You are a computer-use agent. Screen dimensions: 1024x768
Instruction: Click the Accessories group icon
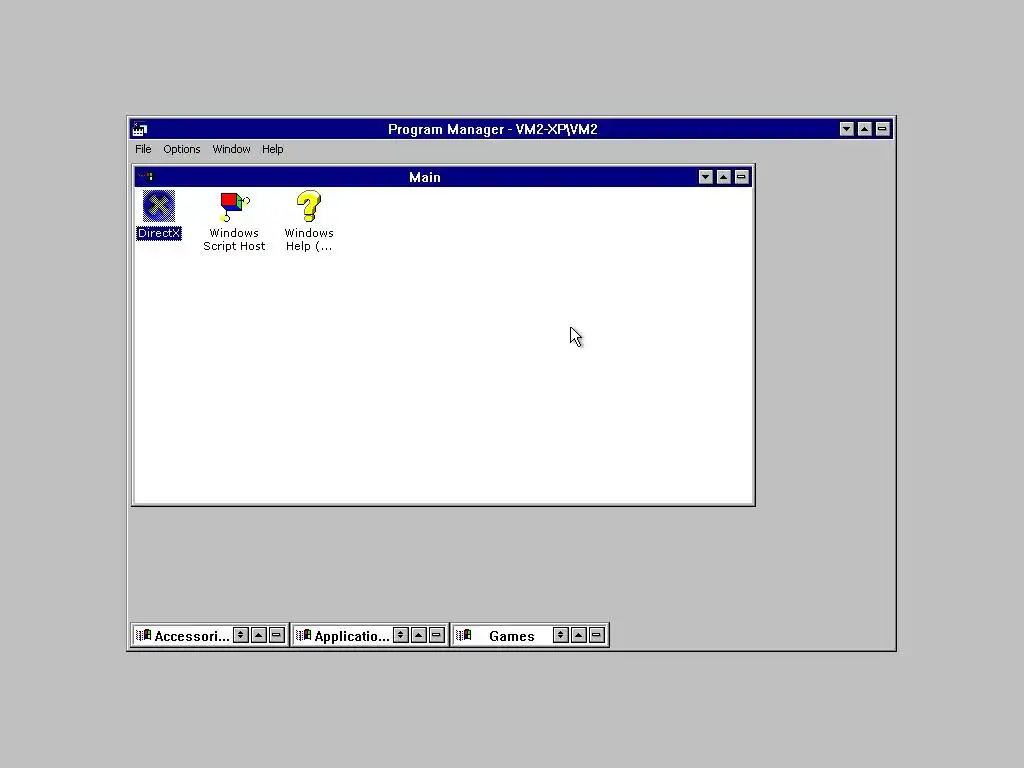click(143, 635)
